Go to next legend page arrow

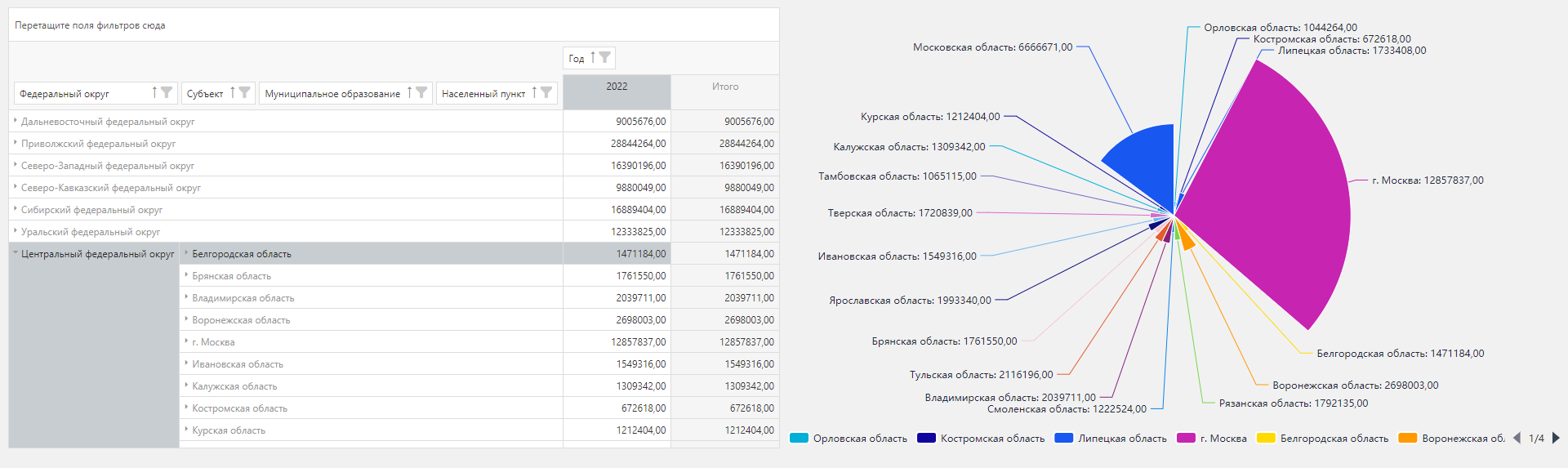1556,439
